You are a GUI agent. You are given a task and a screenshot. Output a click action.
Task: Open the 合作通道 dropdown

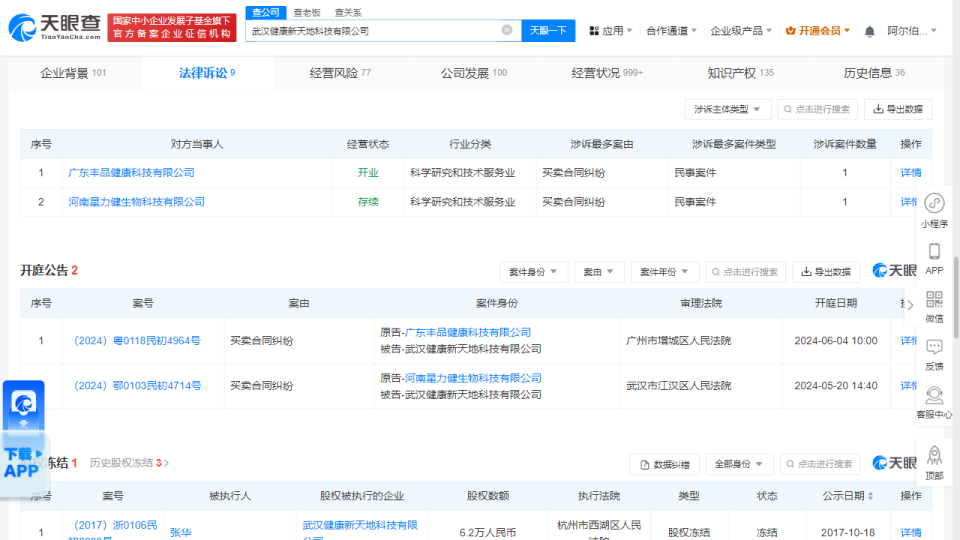pyautogui.click(x=671, y=31)
